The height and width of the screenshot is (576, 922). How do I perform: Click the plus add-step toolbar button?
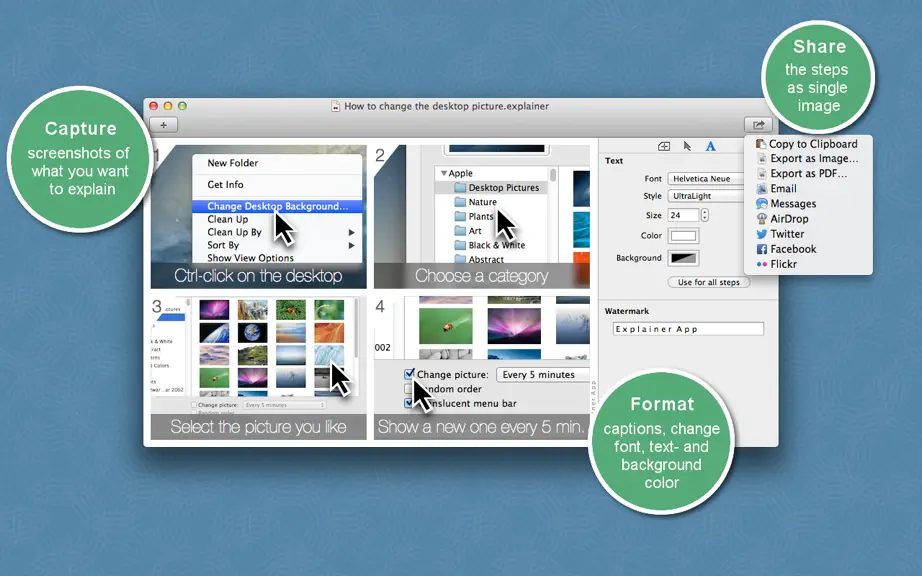[163, 125]
